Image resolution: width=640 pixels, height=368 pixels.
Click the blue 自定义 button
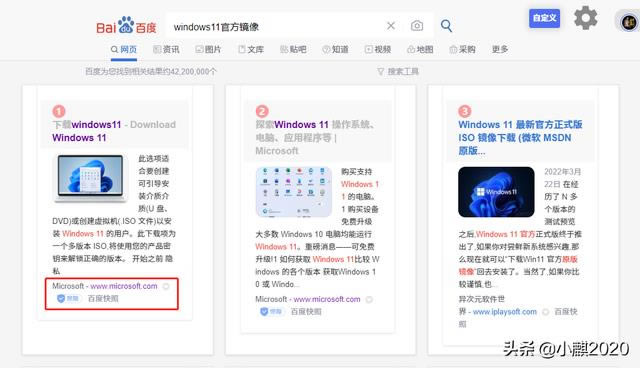(544, 18)
